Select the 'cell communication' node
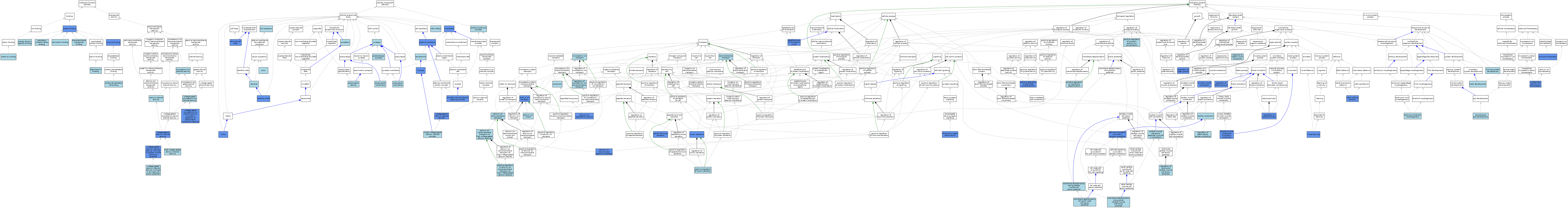Viewport: 1568px width, 208px height. pos(954,57)
